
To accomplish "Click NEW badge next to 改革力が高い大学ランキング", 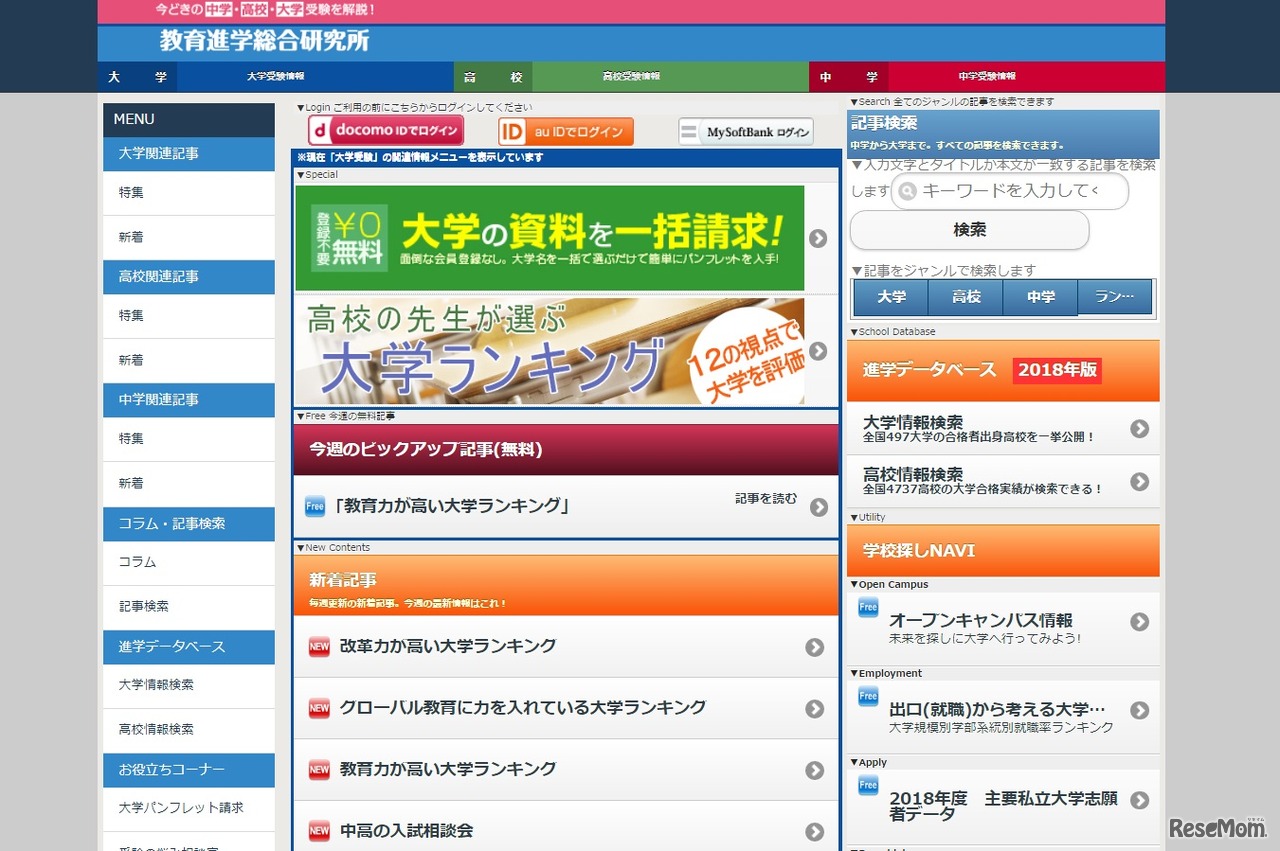I will (x=319, y=647).
